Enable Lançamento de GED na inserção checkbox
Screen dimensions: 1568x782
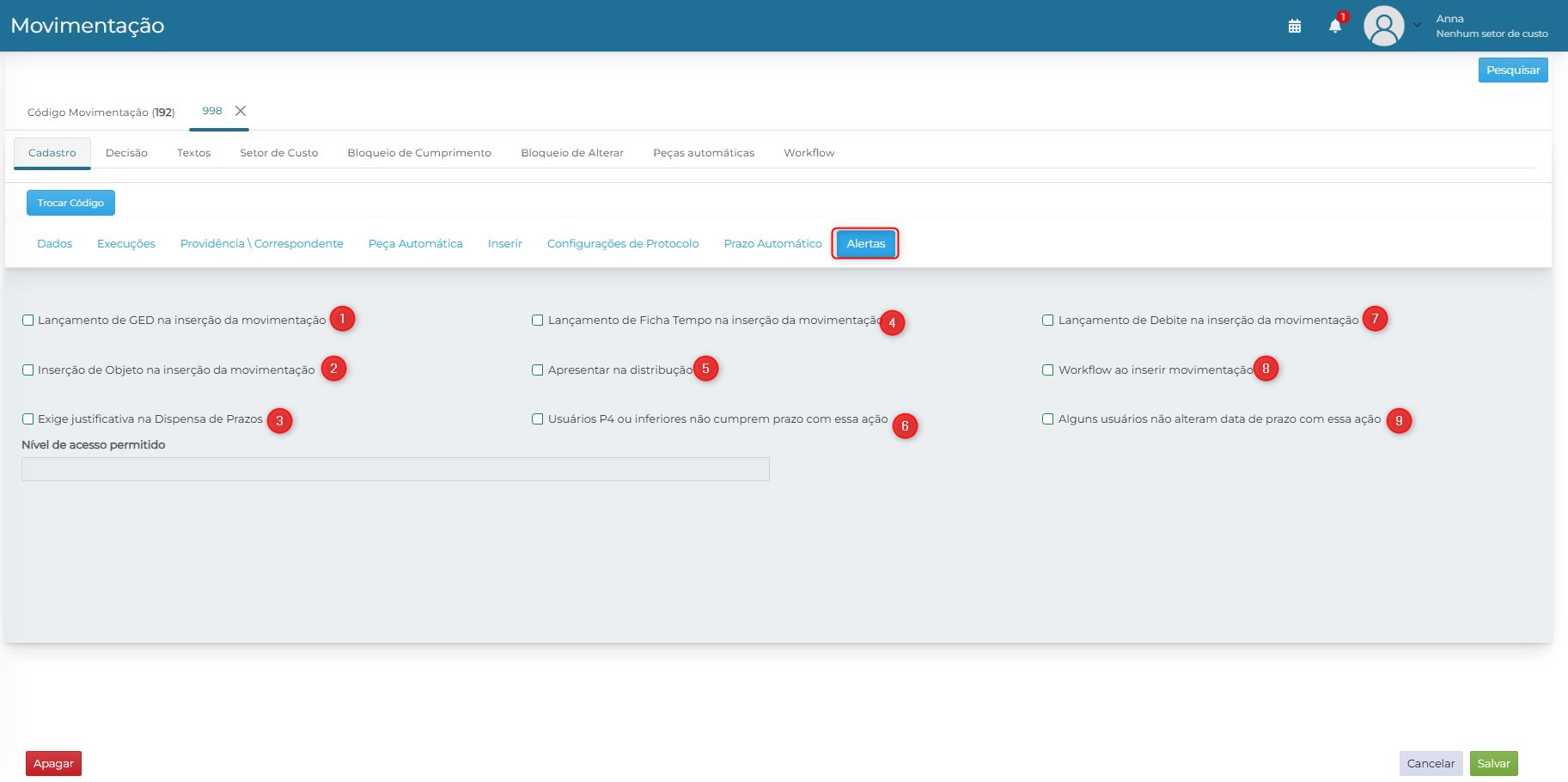pos(28,320)
